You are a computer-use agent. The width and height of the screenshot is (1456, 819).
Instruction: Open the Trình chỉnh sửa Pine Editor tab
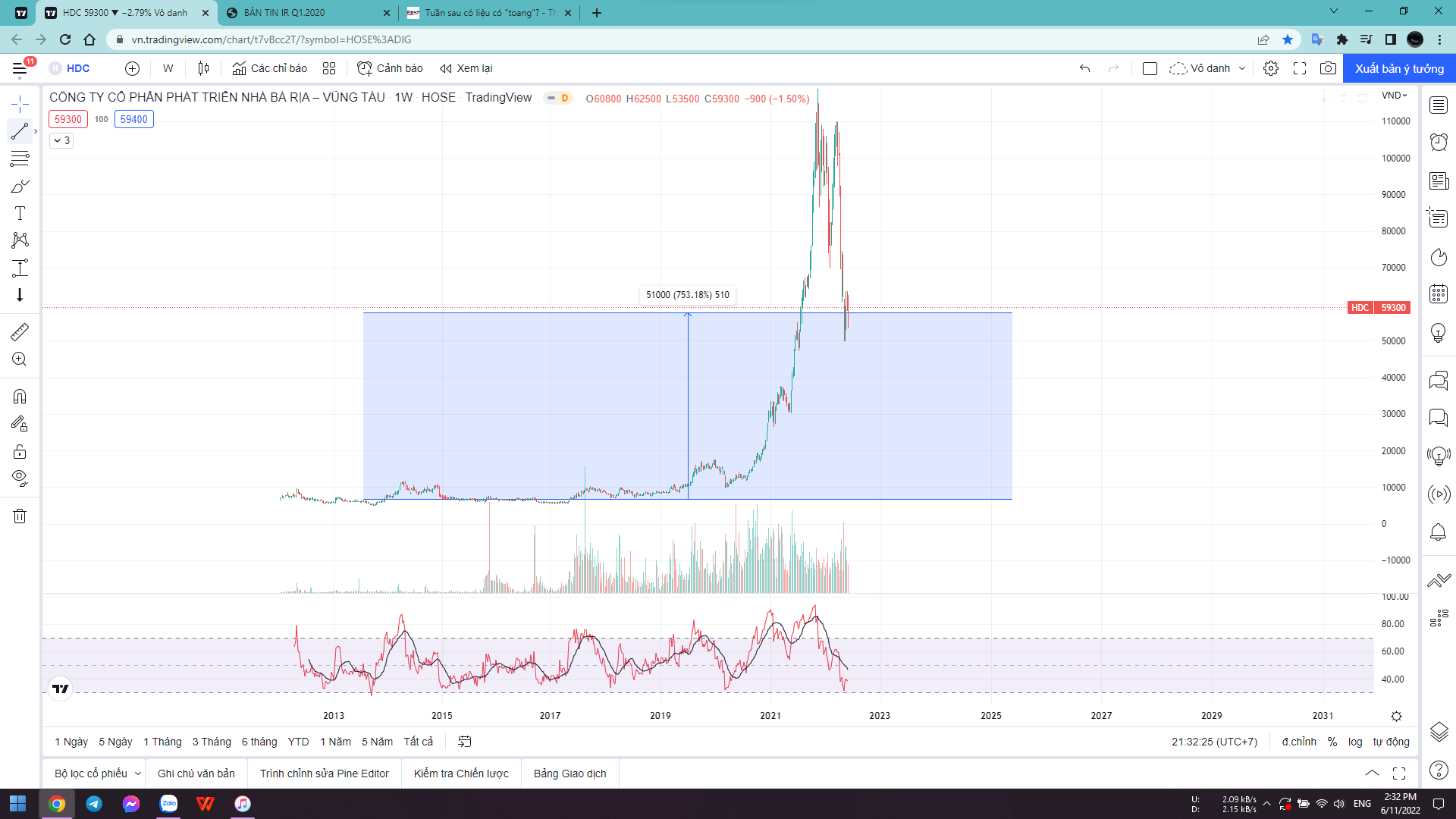coord(324,773)
